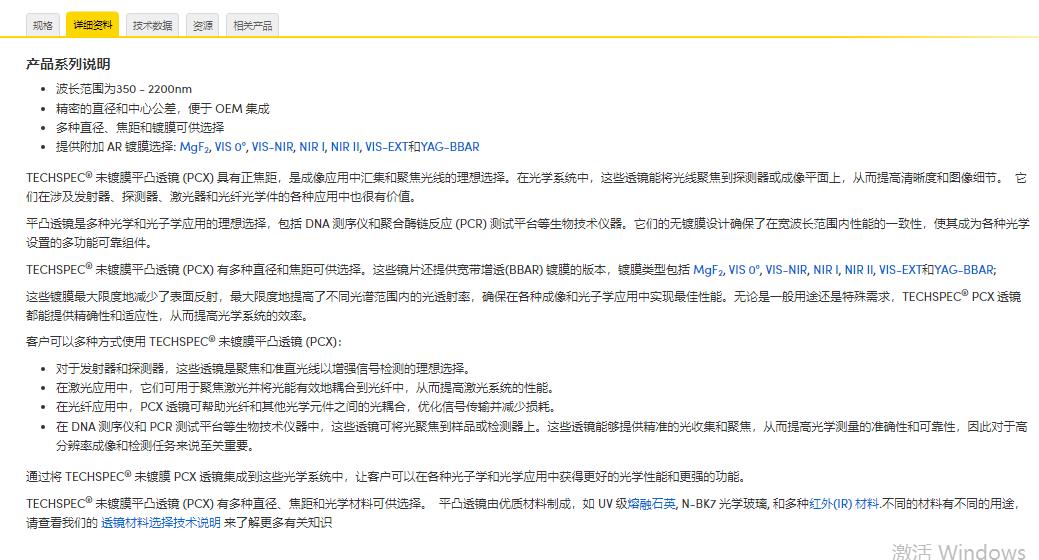Open YAG-BBAR link in the AR 镀膜选择 bullet

click(449, 147)
